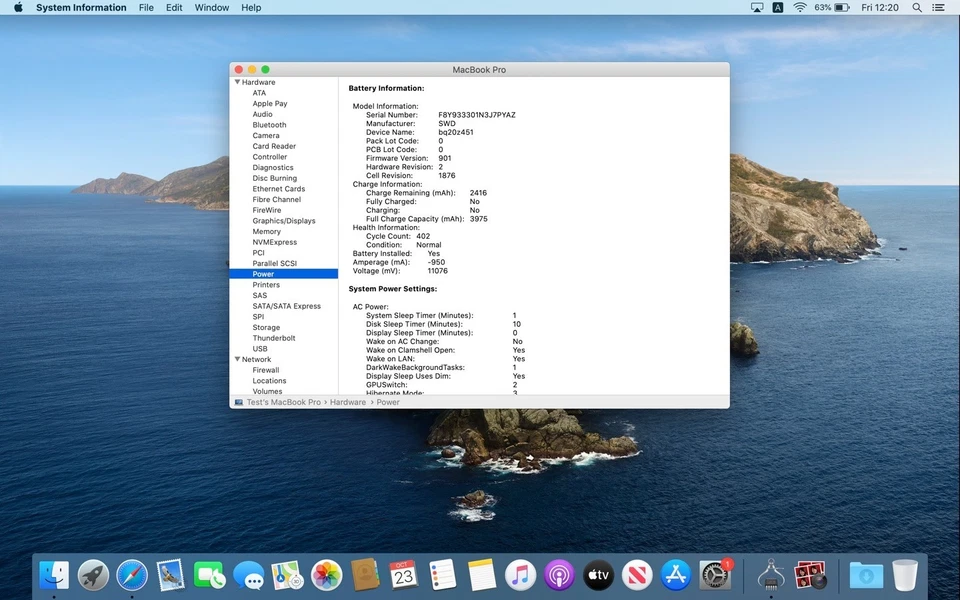Click Full Charge Capacity value 3975
960x600 pixels.
[479, 219]
